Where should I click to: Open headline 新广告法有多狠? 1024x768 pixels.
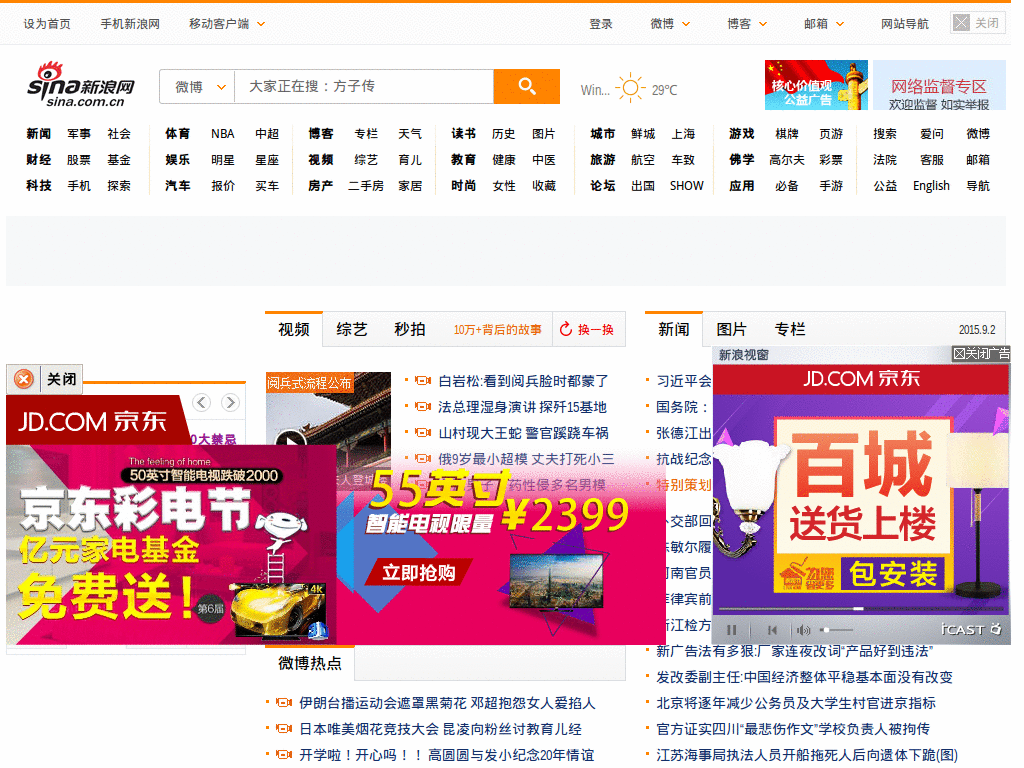click(x=794, y=651)
